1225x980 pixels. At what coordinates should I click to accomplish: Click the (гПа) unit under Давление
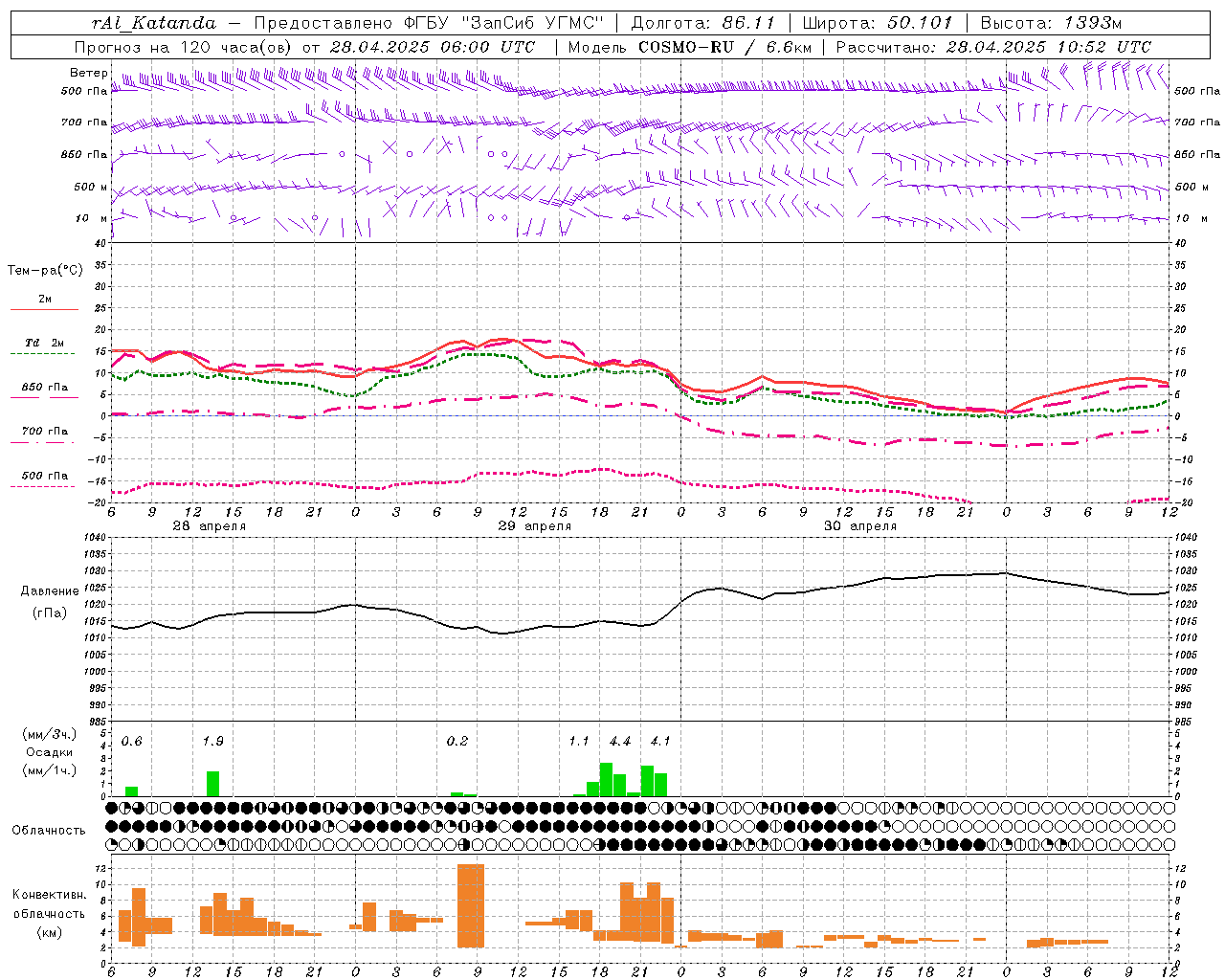point(52,612)
